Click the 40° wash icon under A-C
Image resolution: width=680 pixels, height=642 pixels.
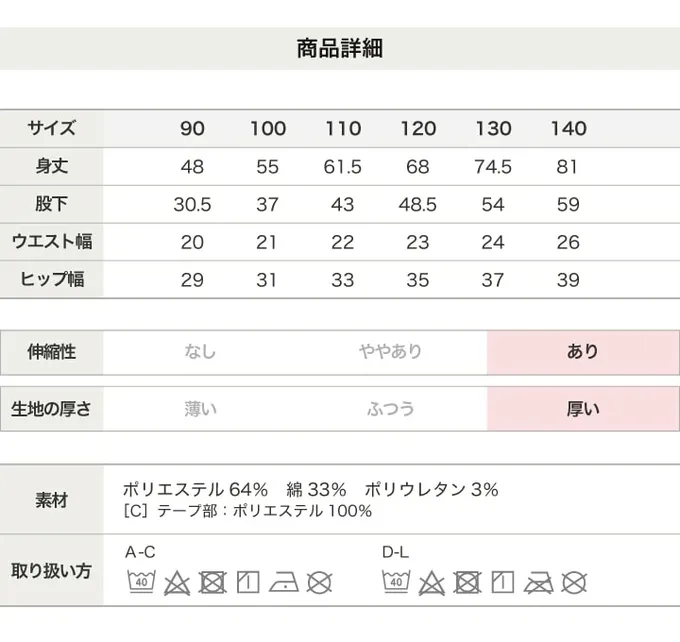tap(140, 581)
